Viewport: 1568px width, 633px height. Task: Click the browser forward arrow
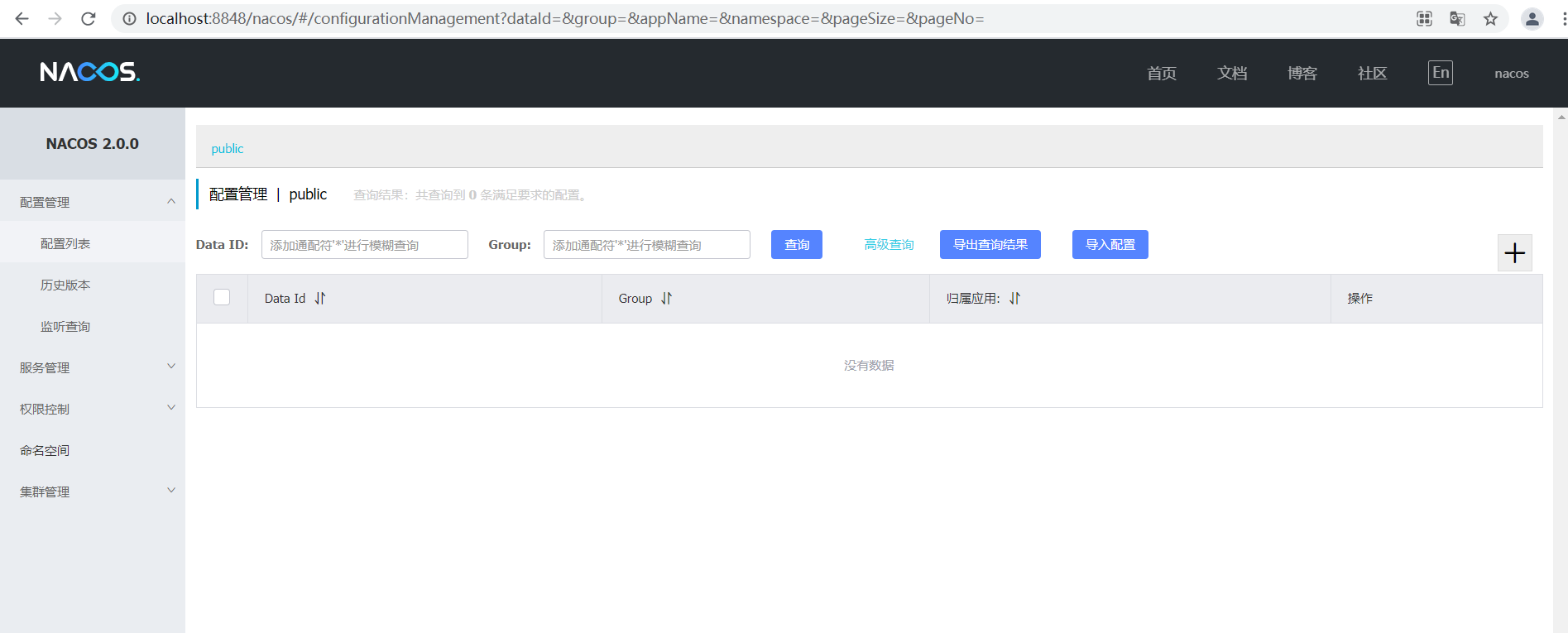click(x=55, y=18)
